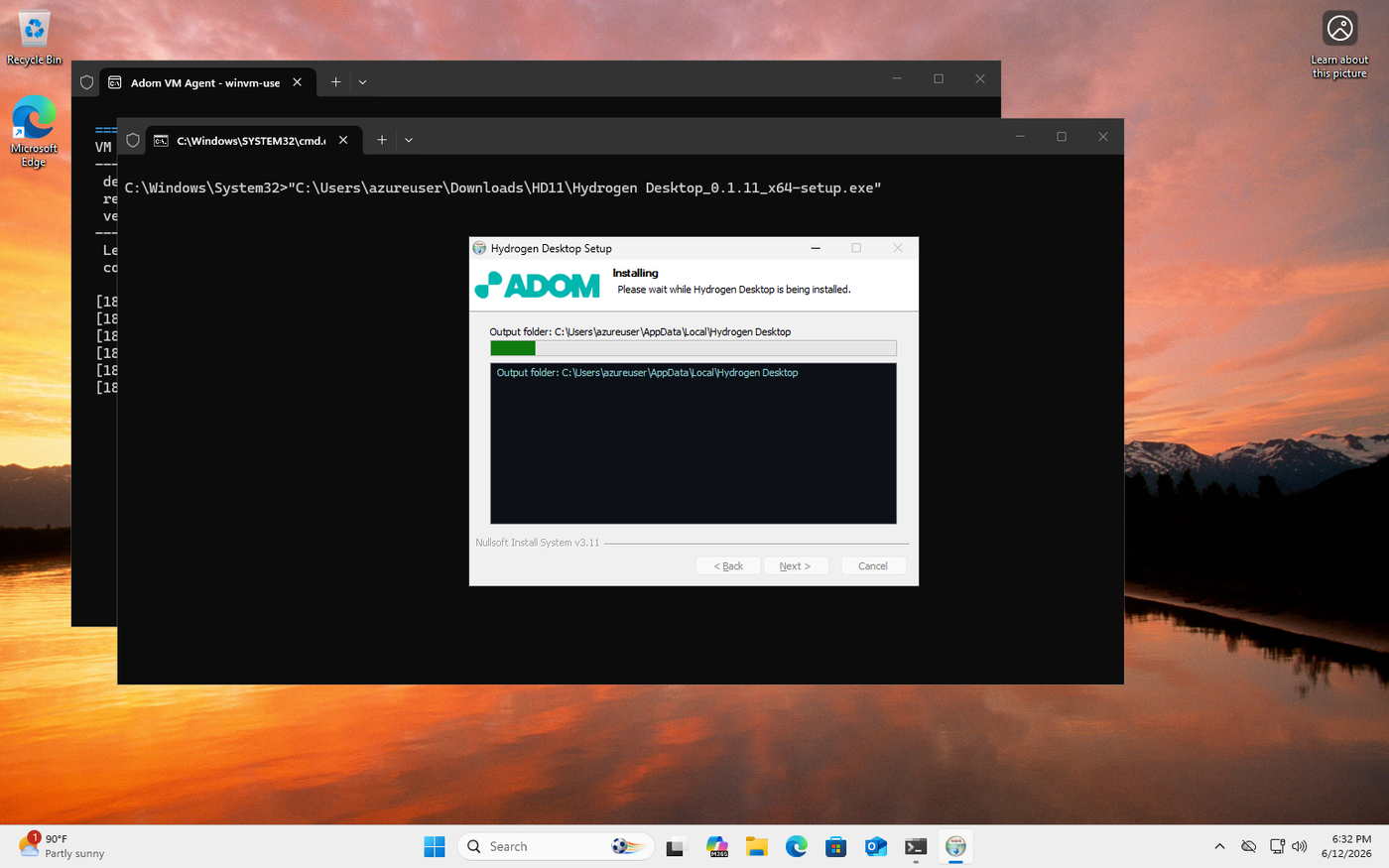Select the cmd.exe tab in front terminal
1389x868 pixels.
(253, 140)
